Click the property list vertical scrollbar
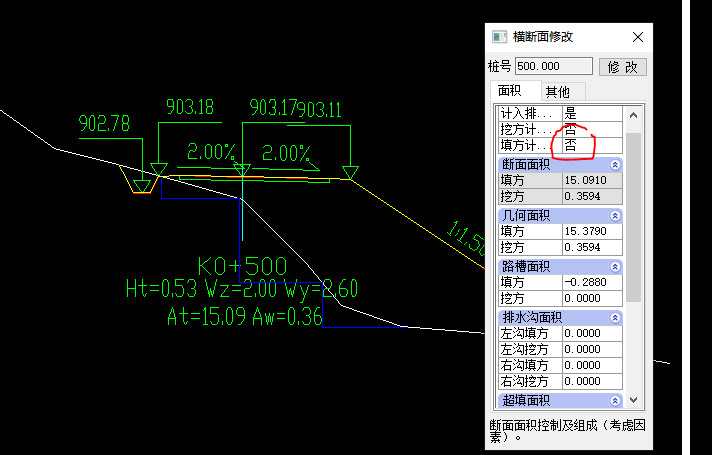 coord(632,220)
